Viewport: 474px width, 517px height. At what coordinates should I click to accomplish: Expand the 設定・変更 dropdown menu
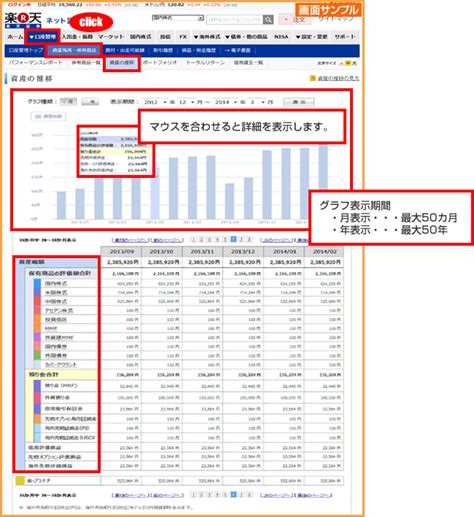pyautogui.click(x=311, y=37)
